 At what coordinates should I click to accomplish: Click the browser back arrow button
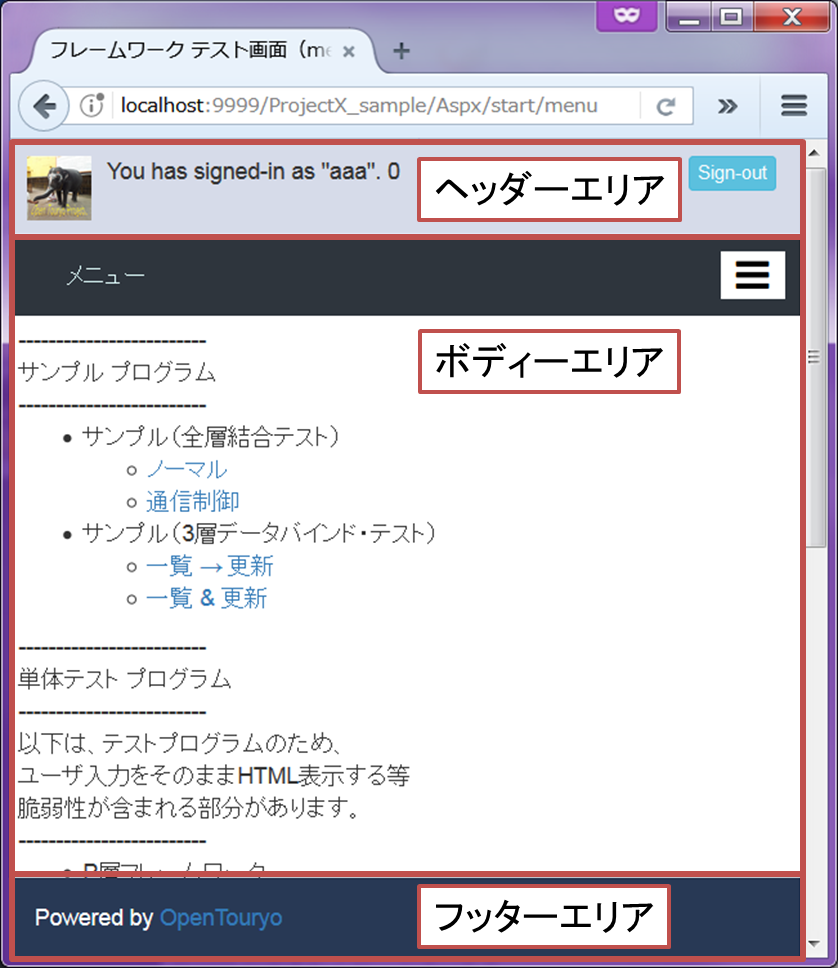[42, 106]
